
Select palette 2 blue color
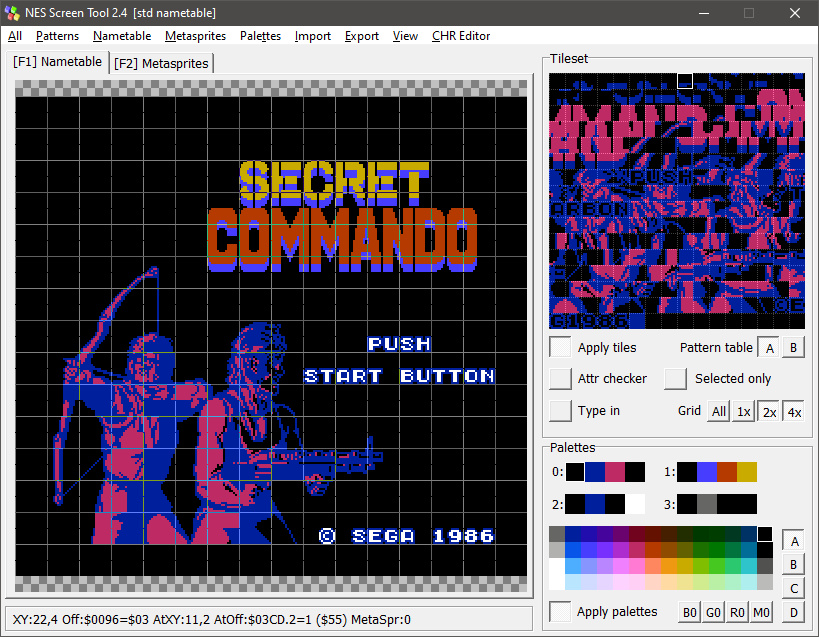pyautogui.click(x=595, y=504)
